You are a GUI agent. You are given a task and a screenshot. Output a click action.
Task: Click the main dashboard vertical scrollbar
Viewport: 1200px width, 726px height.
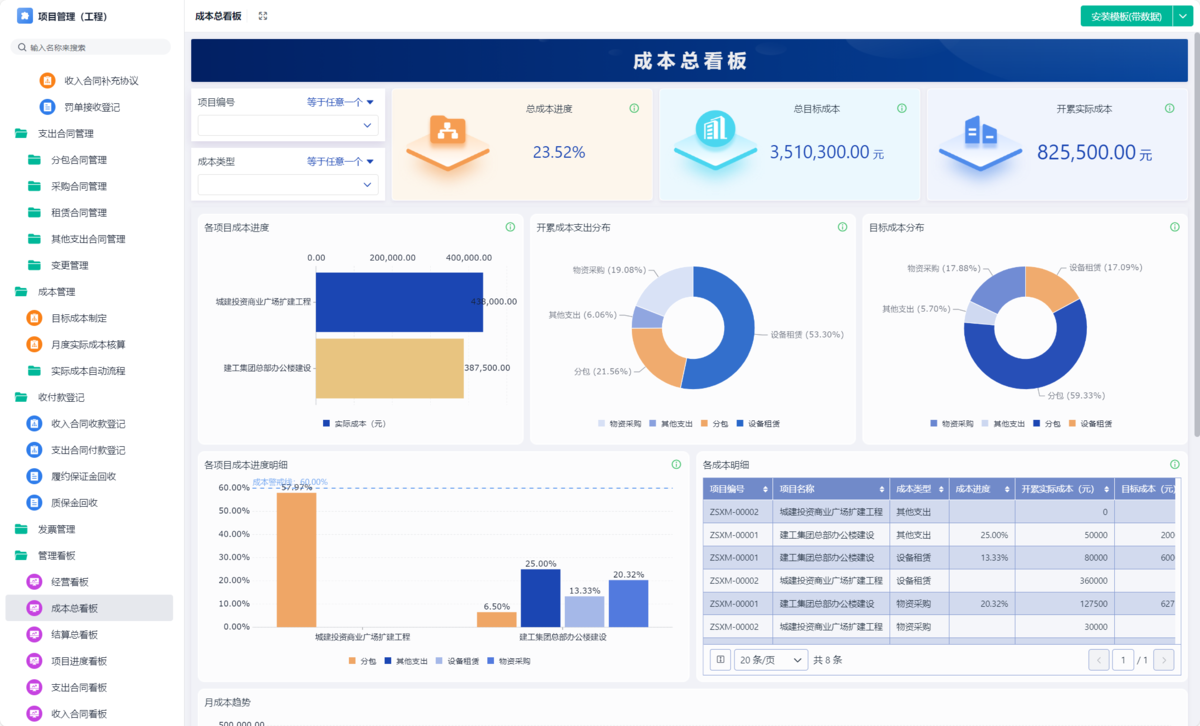tap(1196, 235)
